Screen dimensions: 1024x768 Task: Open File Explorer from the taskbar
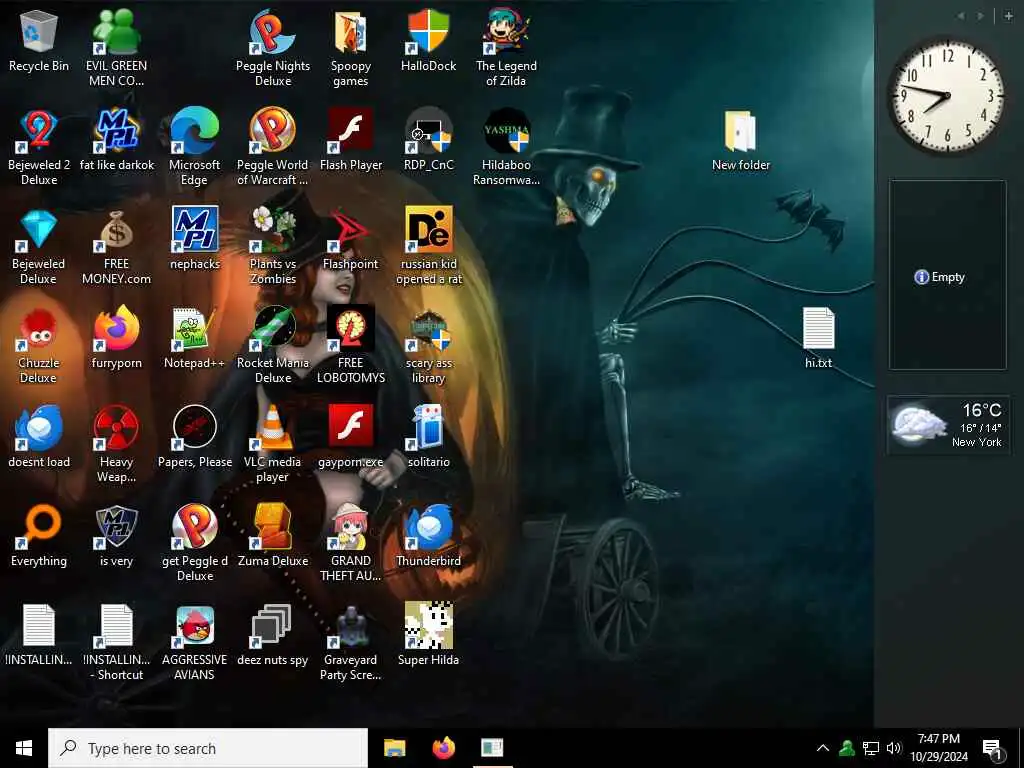[x=394, y=748]
